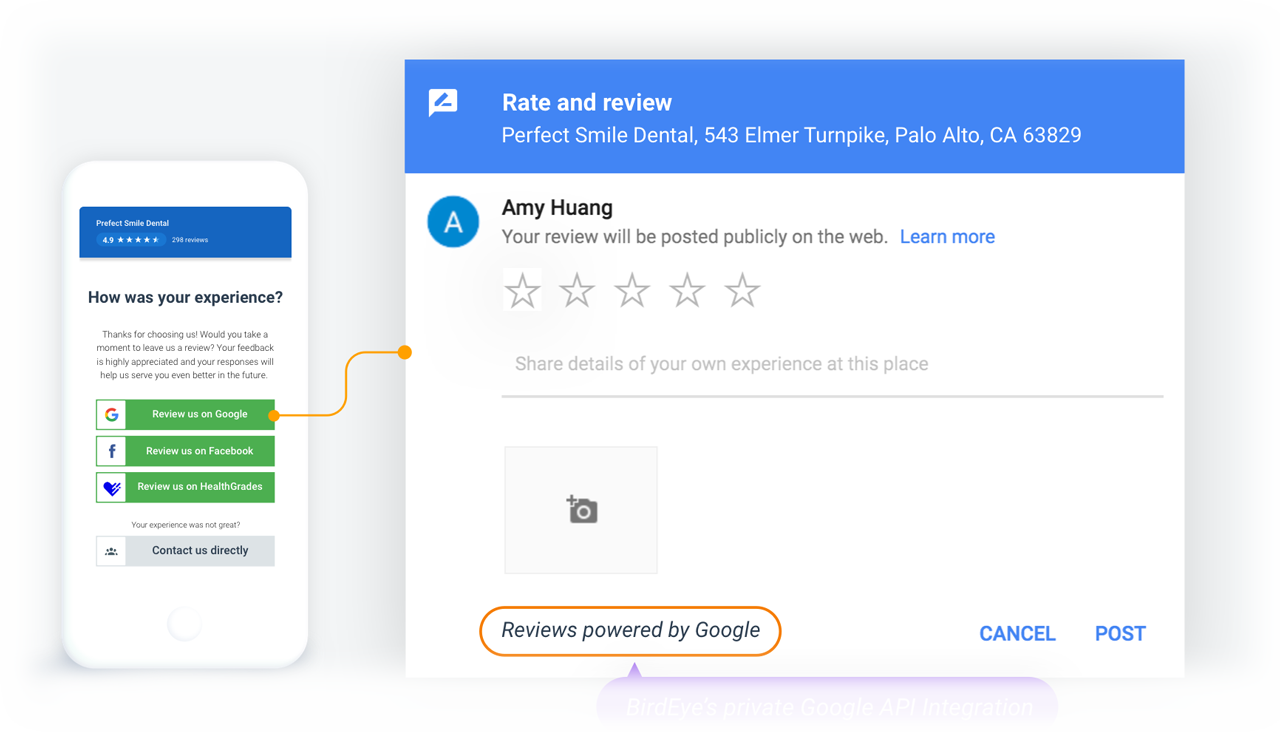Screen dimensions: 1280x732
Task: Select the third rating star
Action: coord(632,291)
